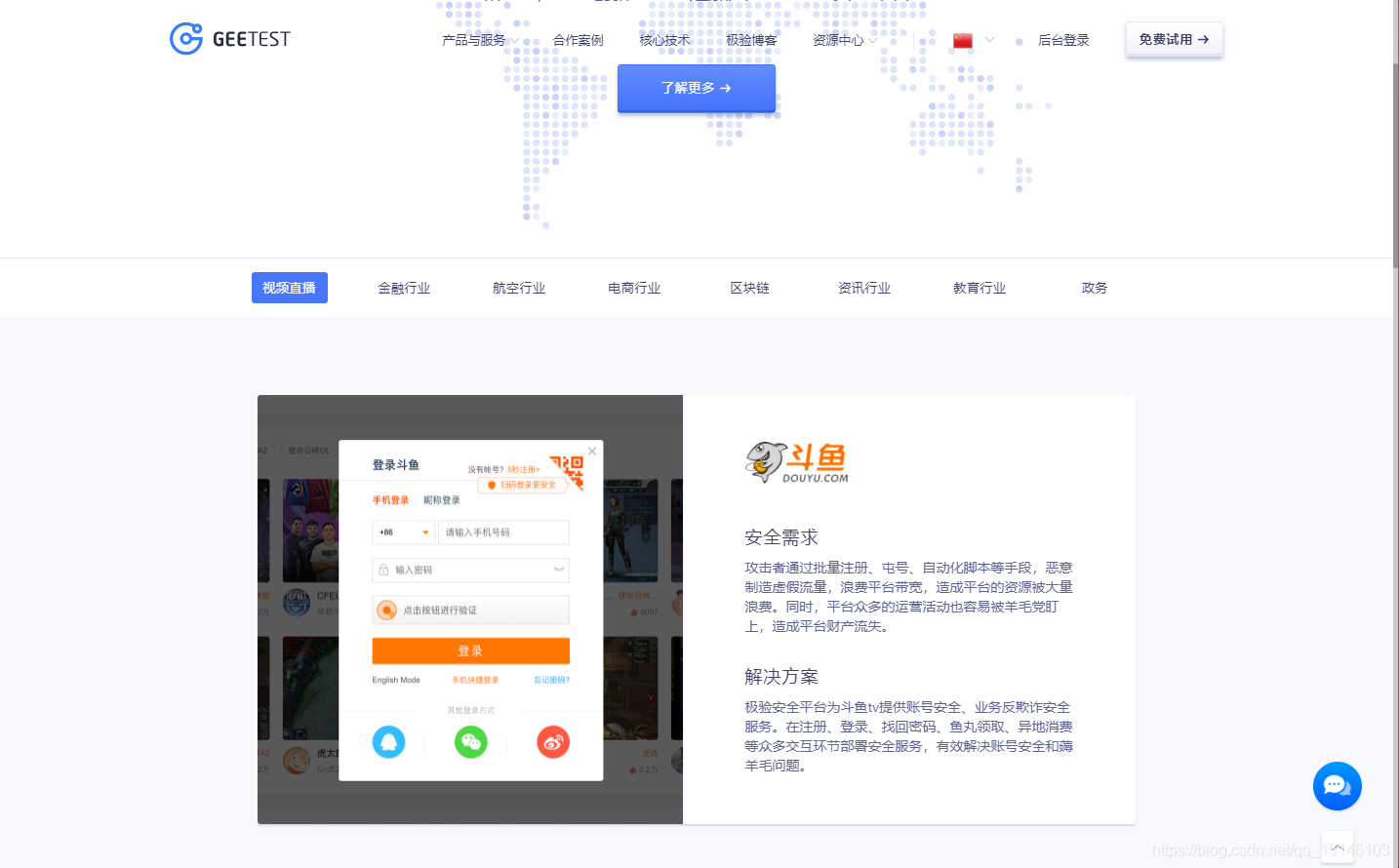Click the 免费试用 button
This screenshot has height=868, width=1399.
pyautogui.click(x=1174, y=39)
